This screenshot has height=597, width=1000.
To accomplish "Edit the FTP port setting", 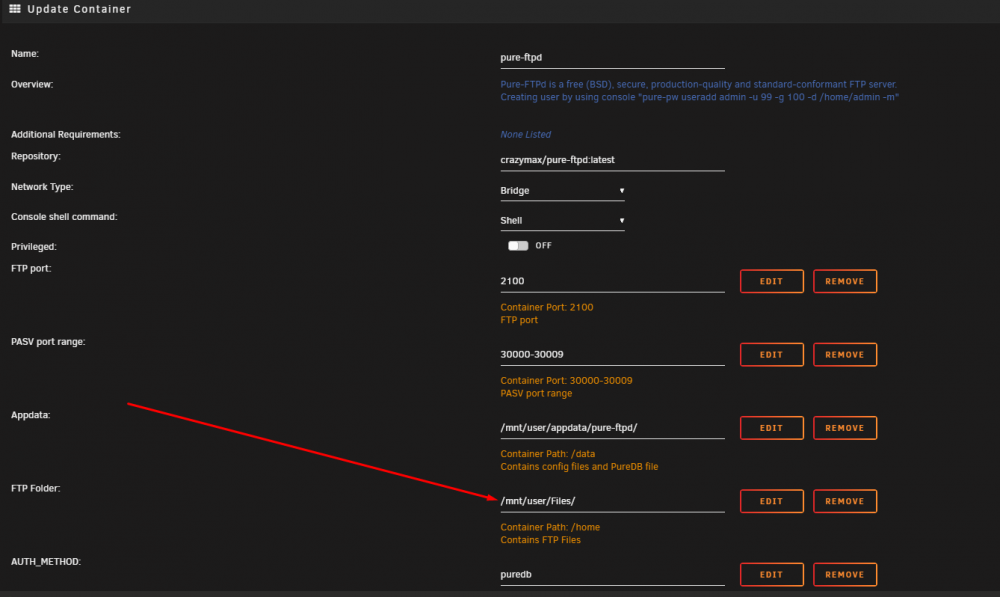I will click(x=772, y=281).
